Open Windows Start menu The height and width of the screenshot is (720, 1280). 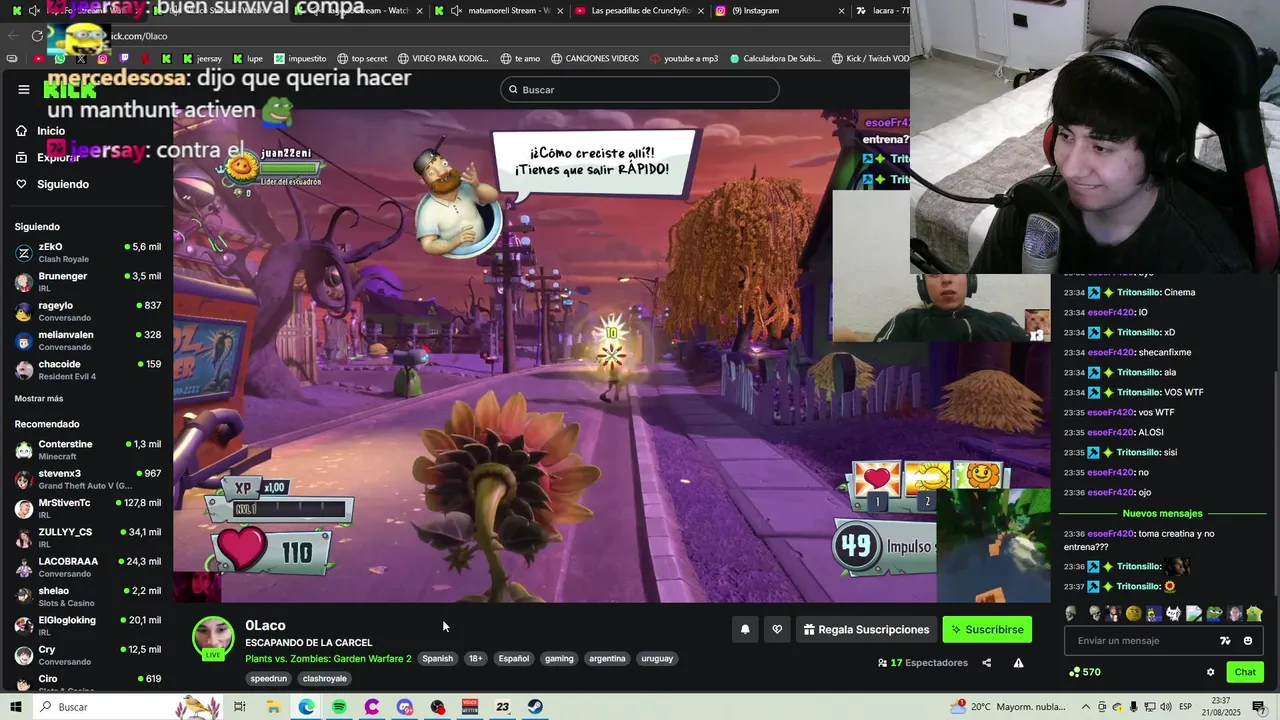click(16, 707)
